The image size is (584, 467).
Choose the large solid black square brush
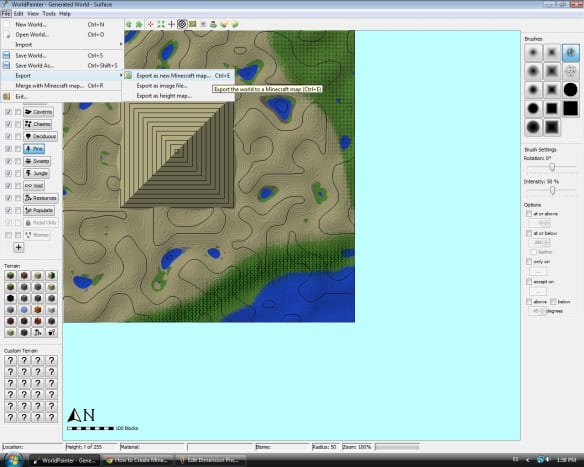point(570,108)
